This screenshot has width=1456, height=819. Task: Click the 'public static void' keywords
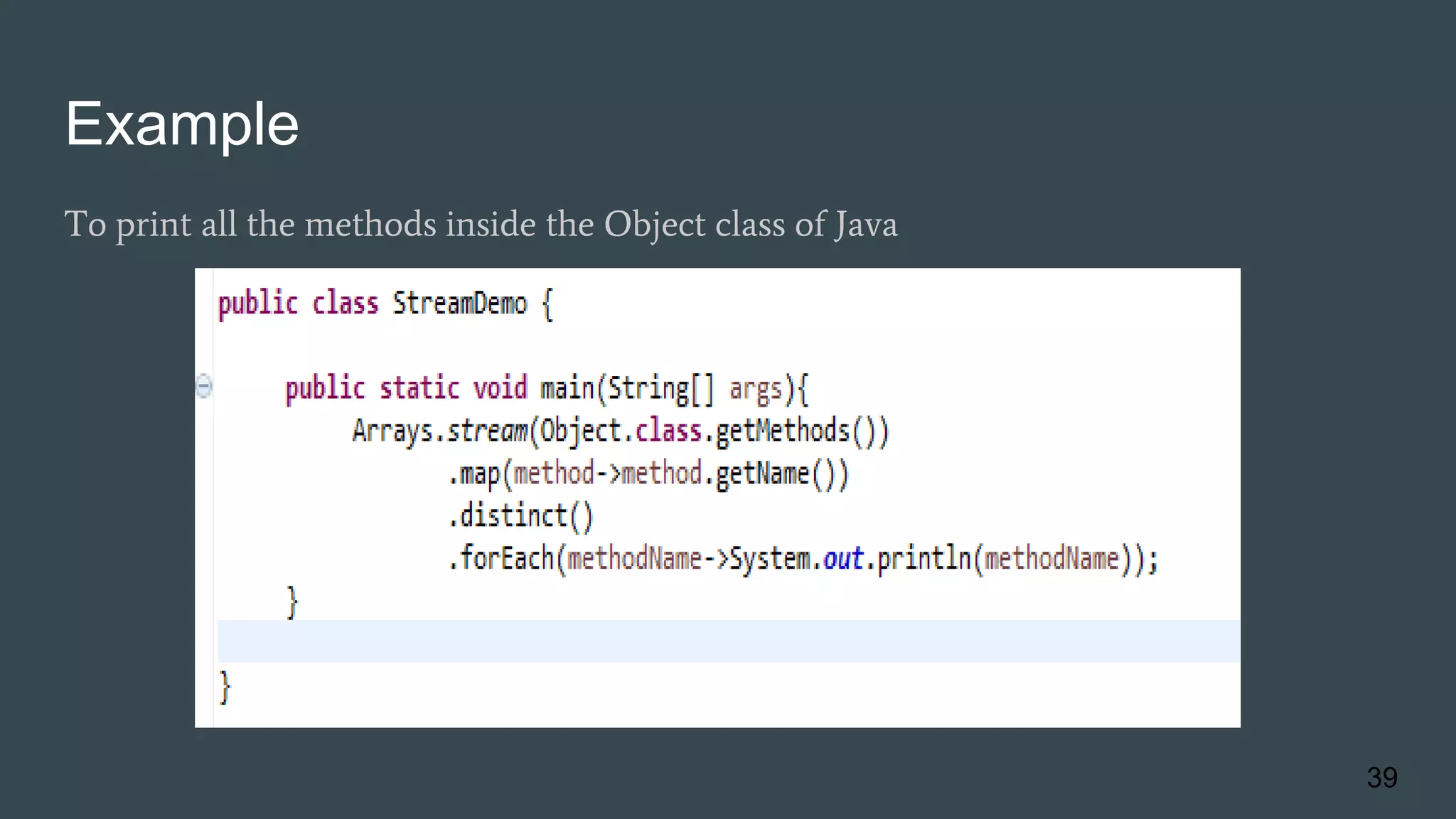406,389
